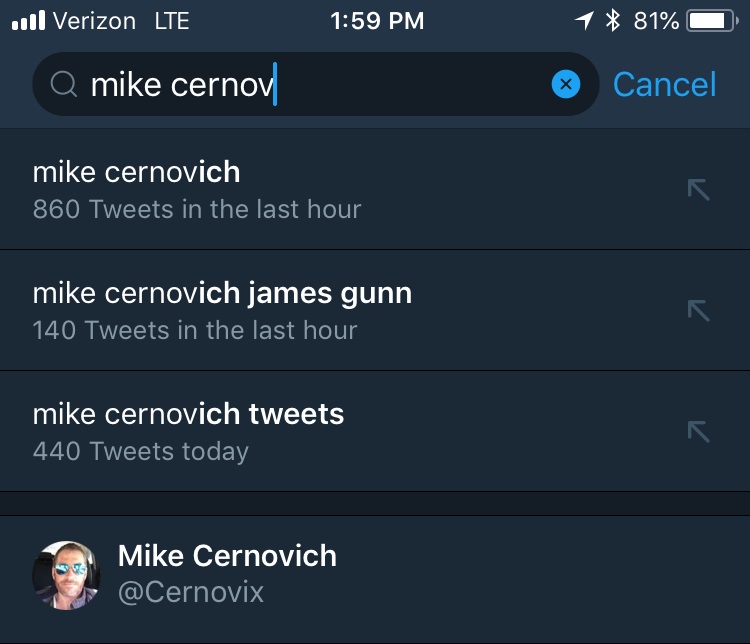Fill search with 'mike cernovich tweets' arrow
The height and width of the screenshot is (644, 750).
[x=698, y=432]
